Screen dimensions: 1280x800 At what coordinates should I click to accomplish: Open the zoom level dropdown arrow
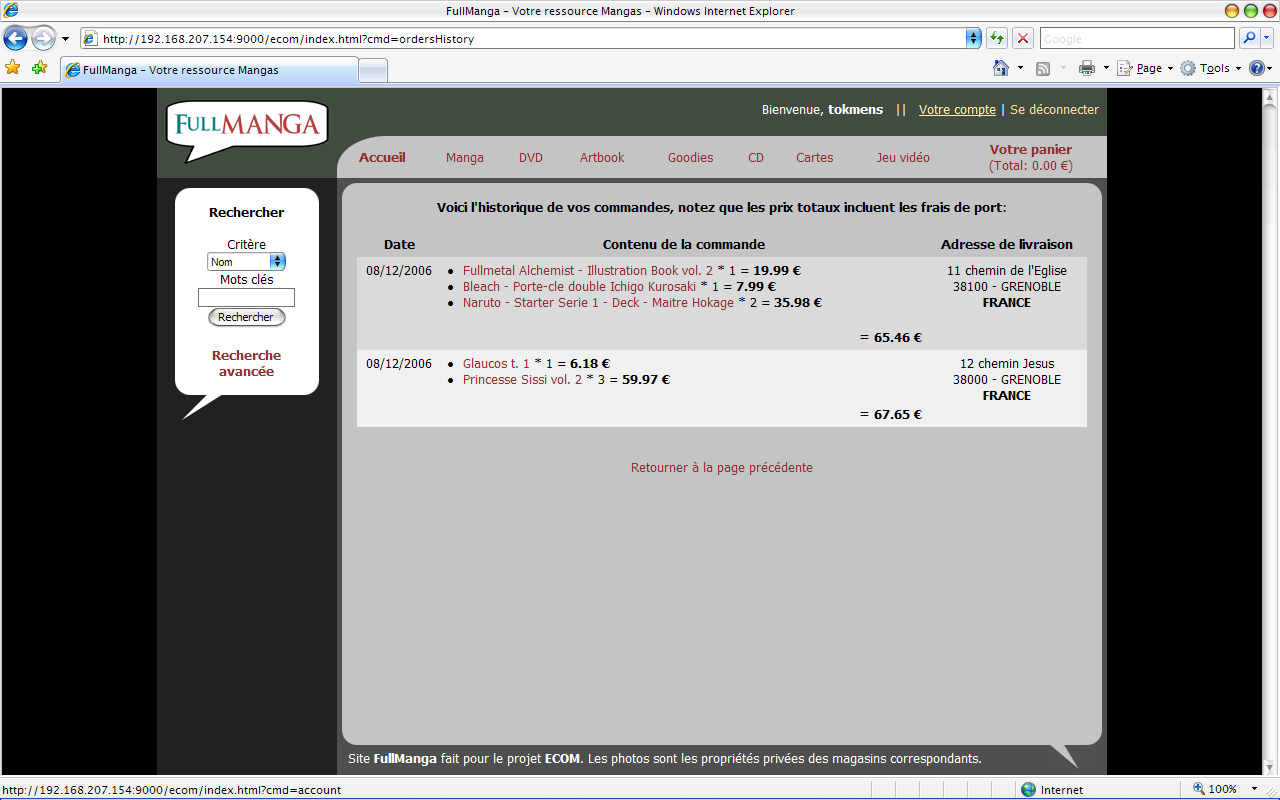click(1256, 789)
